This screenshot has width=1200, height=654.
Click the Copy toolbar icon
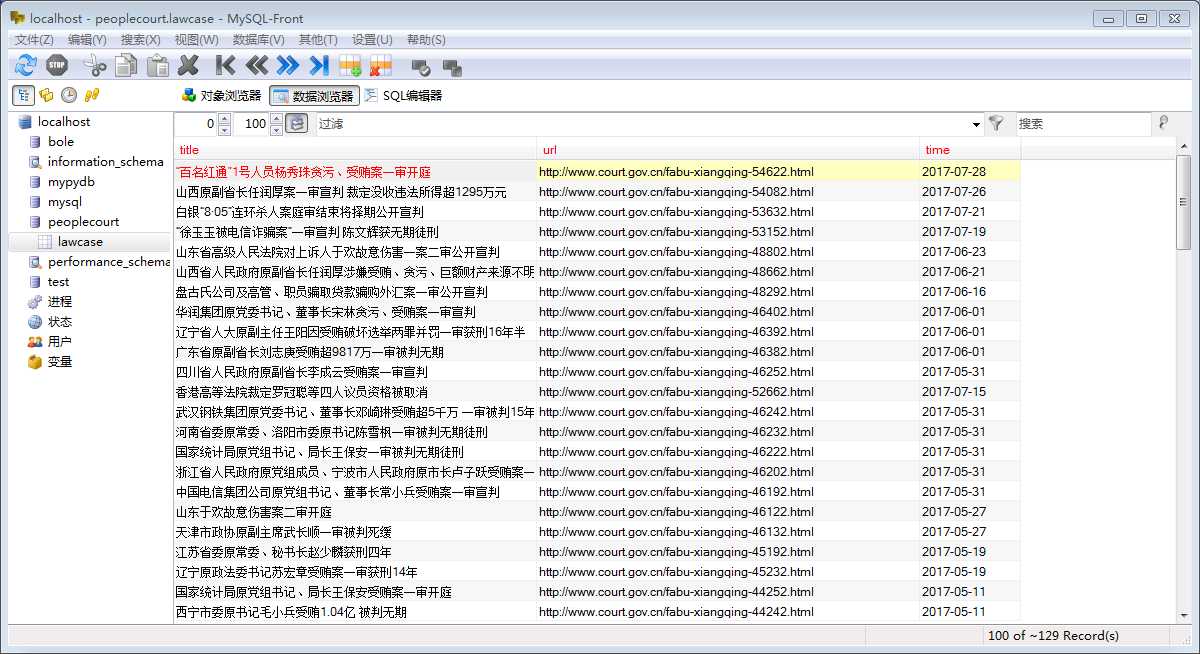126,66
